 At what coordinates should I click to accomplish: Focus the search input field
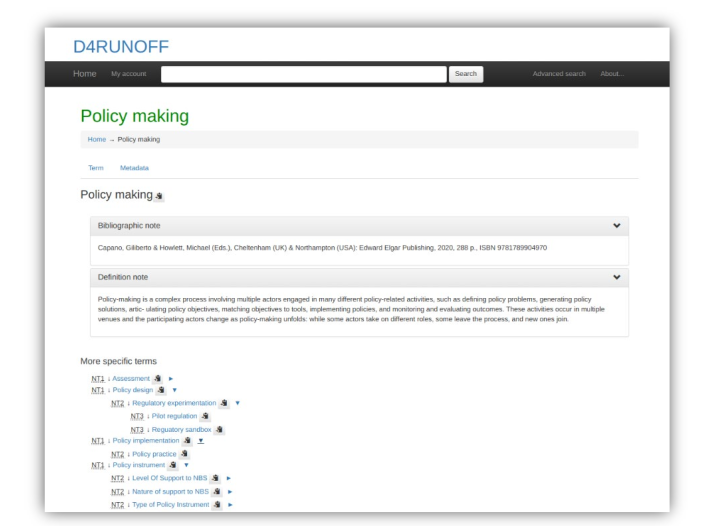(x=303, y=74)
